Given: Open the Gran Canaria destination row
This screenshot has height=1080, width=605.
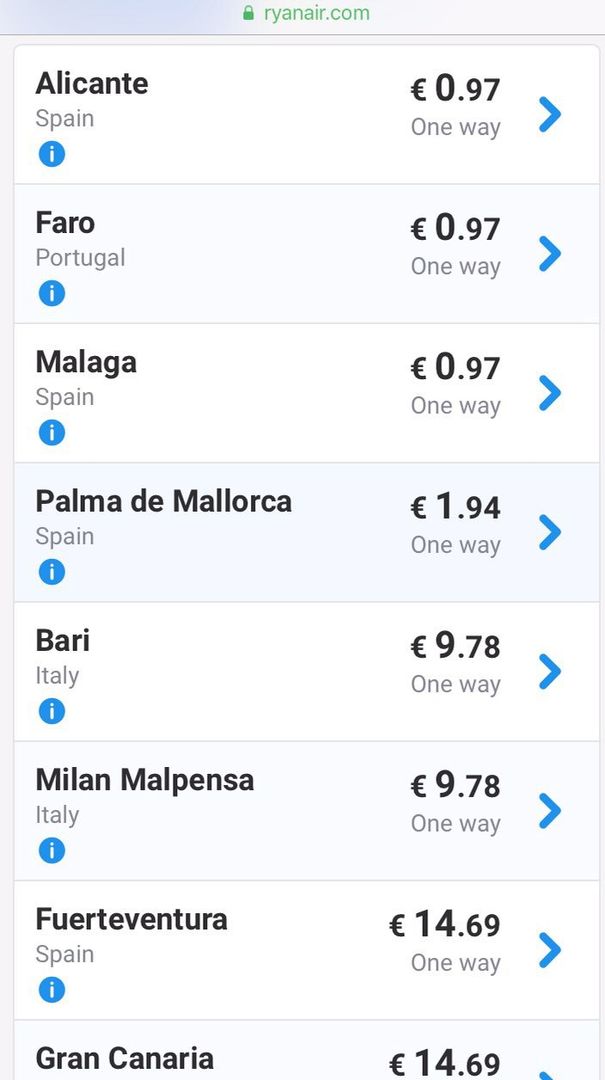Looking at the screenshot, I should [x=307, y=1050].
